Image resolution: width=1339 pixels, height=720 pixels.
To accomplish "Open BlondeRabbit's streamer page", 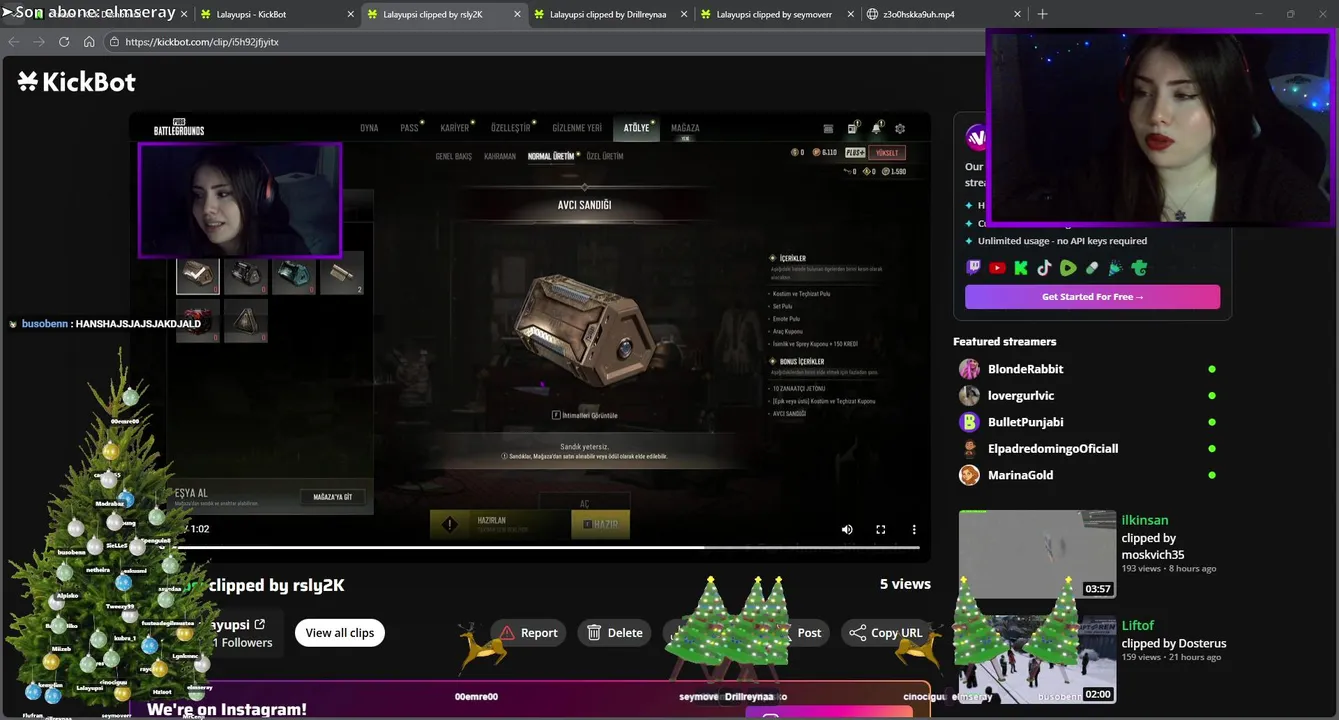I will [1025, 369].
